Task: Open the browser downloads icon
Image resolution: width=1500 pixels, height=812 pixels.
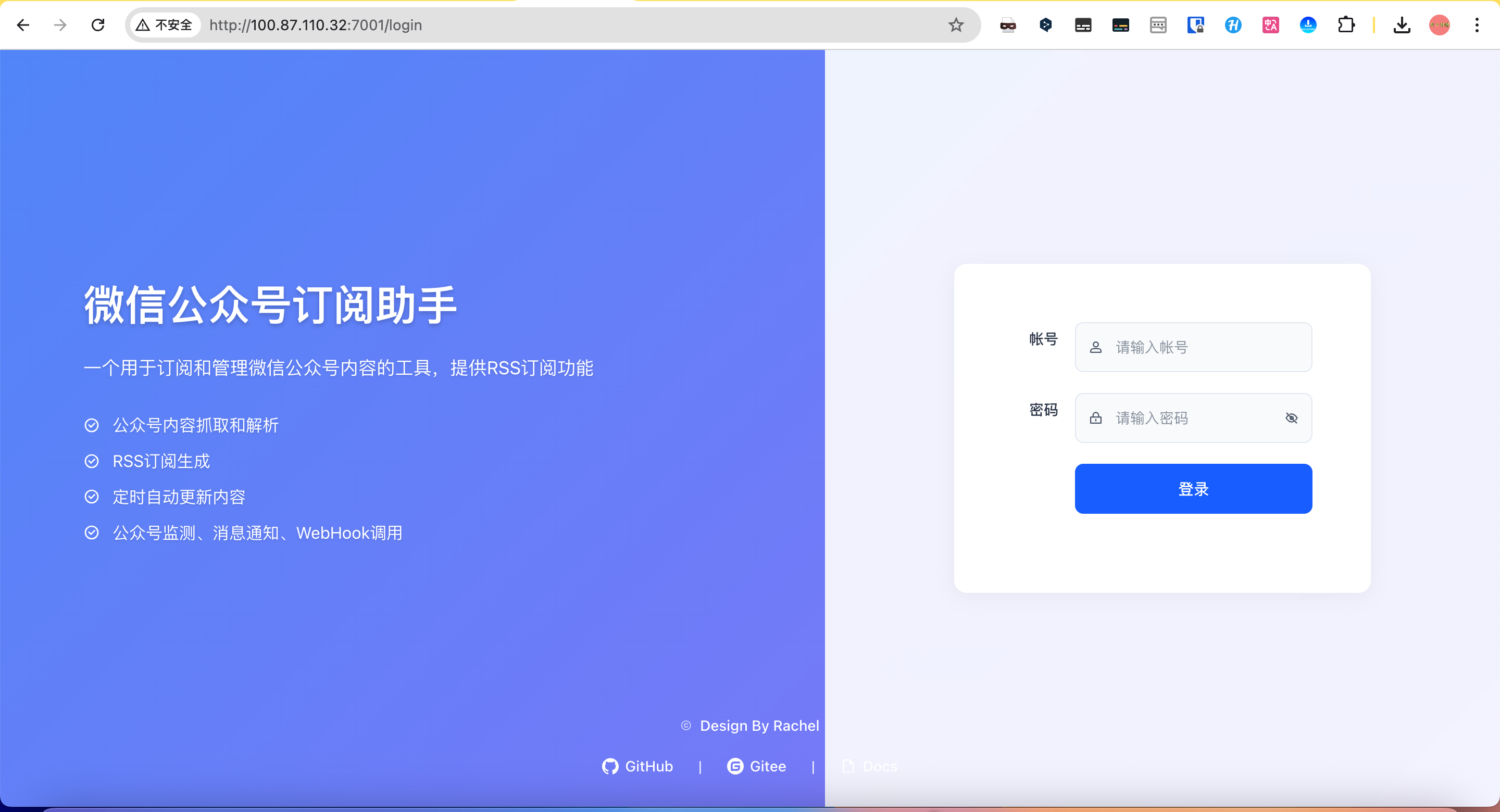Action: pyautogui.click(x=1402, y=25)
